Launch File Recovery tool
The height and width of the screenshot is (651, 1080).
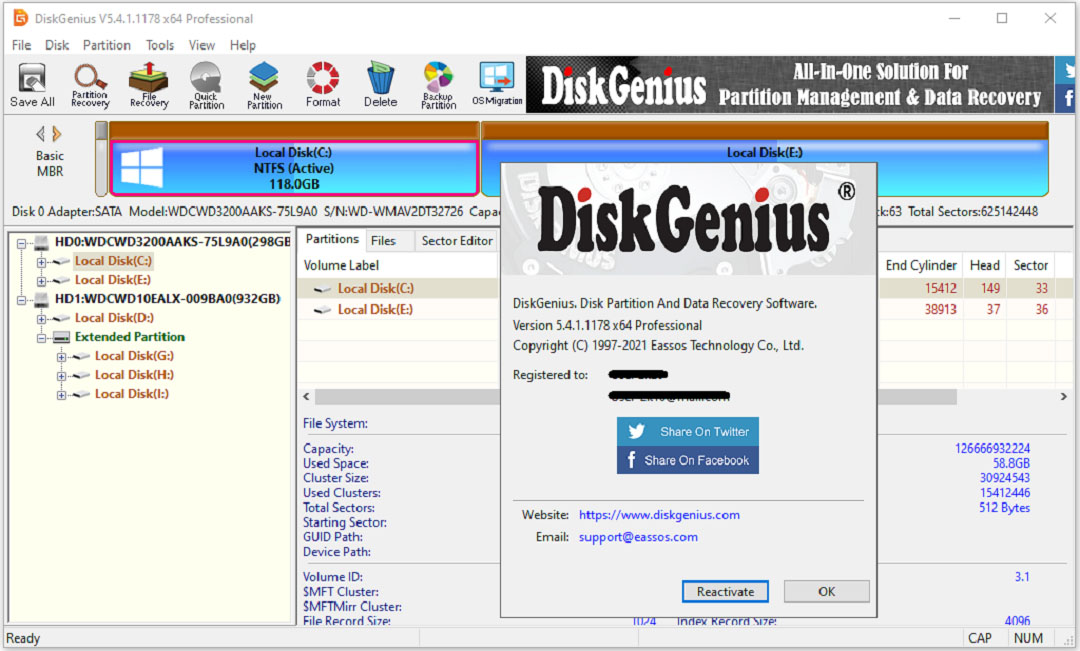149,85
